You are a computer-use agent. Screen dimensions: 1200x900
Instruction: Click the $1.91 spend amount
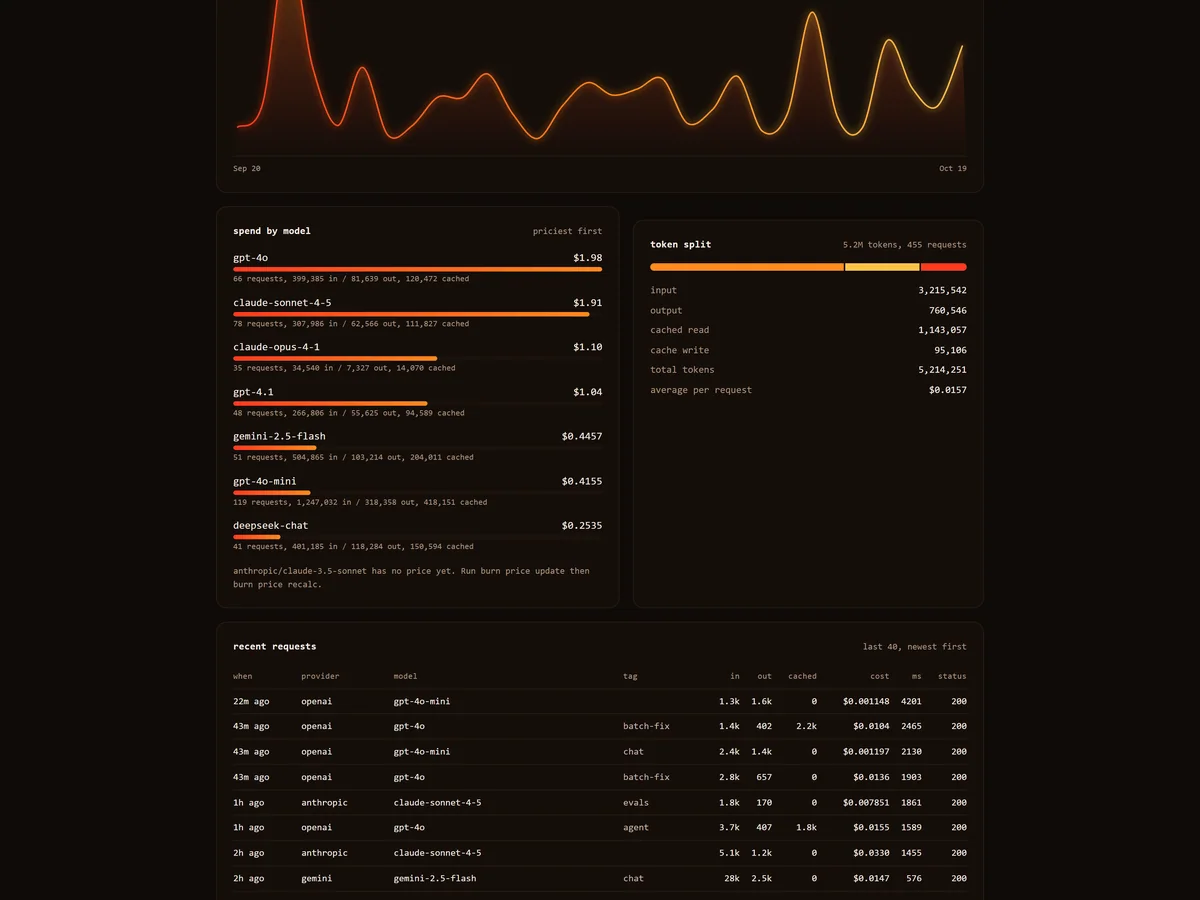588,303
